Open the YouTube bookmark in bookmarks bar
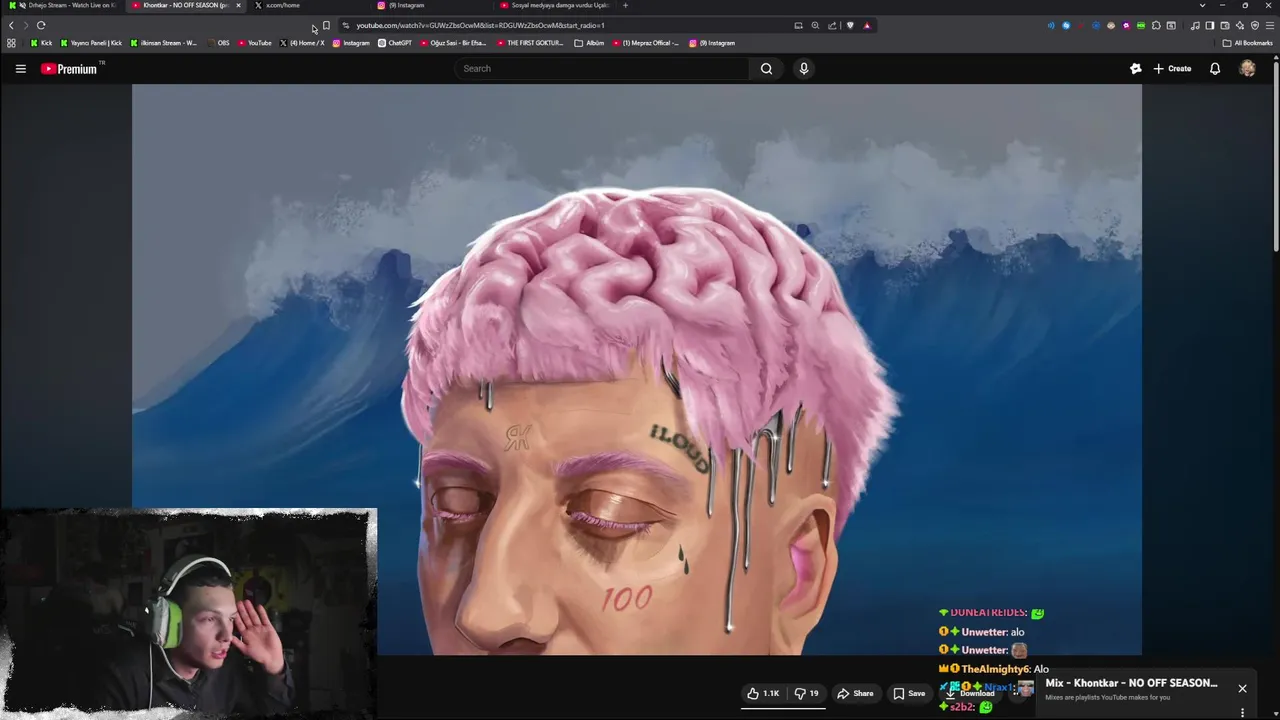This screenshot has height=720, width=1280. pyautogui.click(x=255, y=43)
